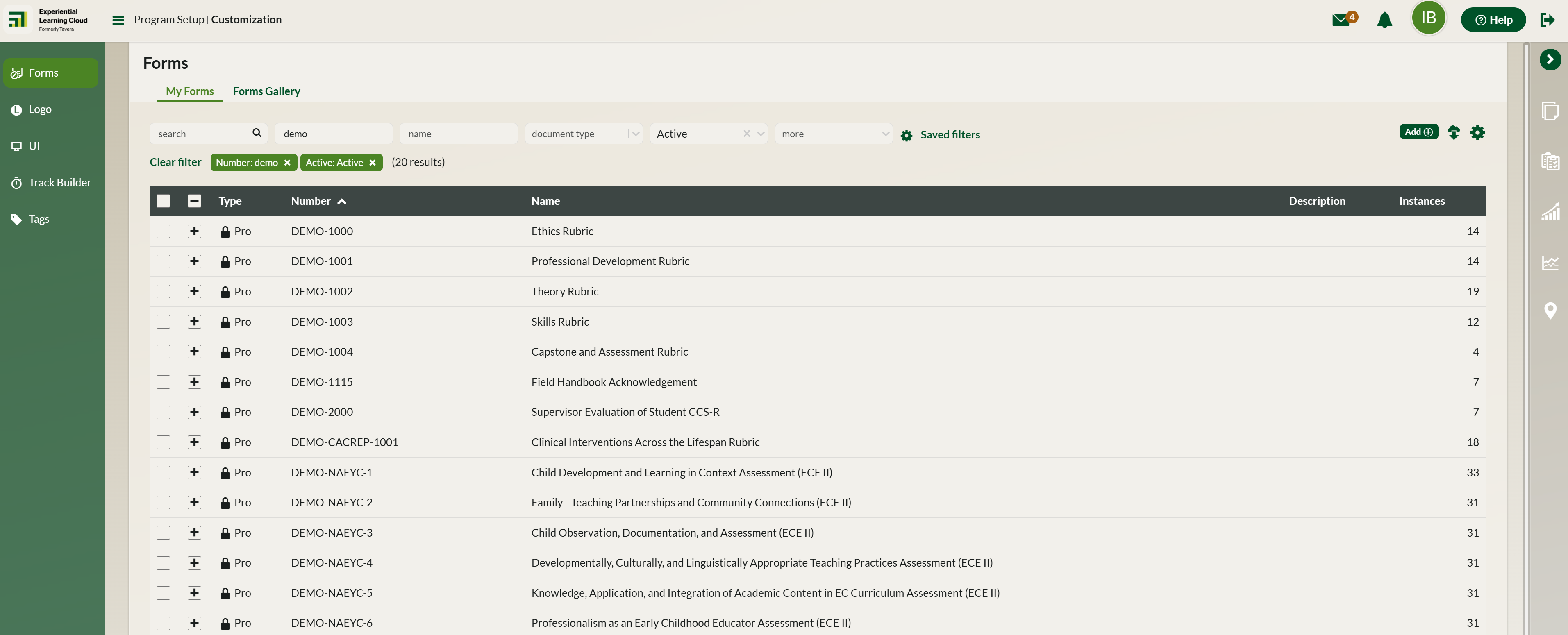Select checkbox for DEMO-1000 Ethics Rubric
The image size is (1568, 635).
pyautogui.click(x=163, y=231)
